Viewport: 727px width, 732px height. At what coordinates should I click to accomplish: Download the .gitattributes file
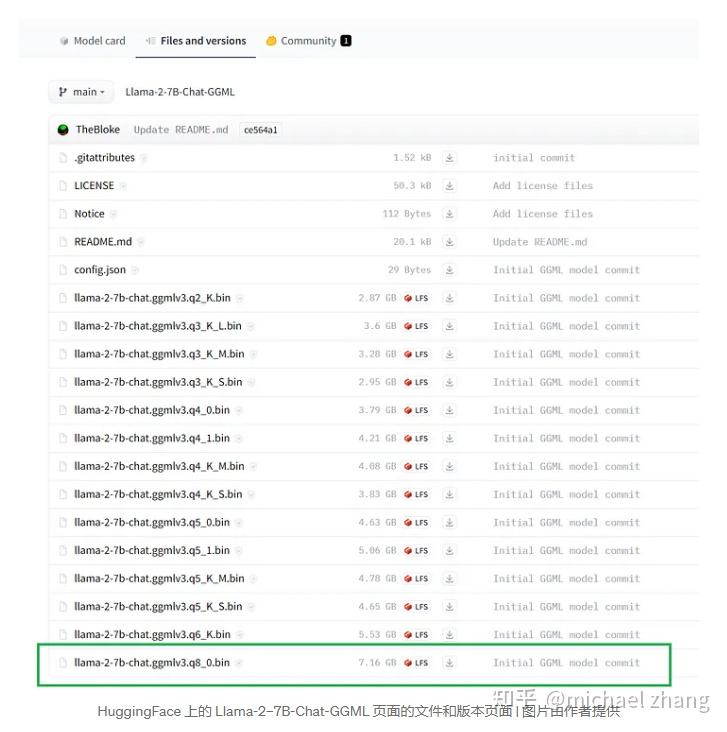pyautogui.click(x=450, y=158)
